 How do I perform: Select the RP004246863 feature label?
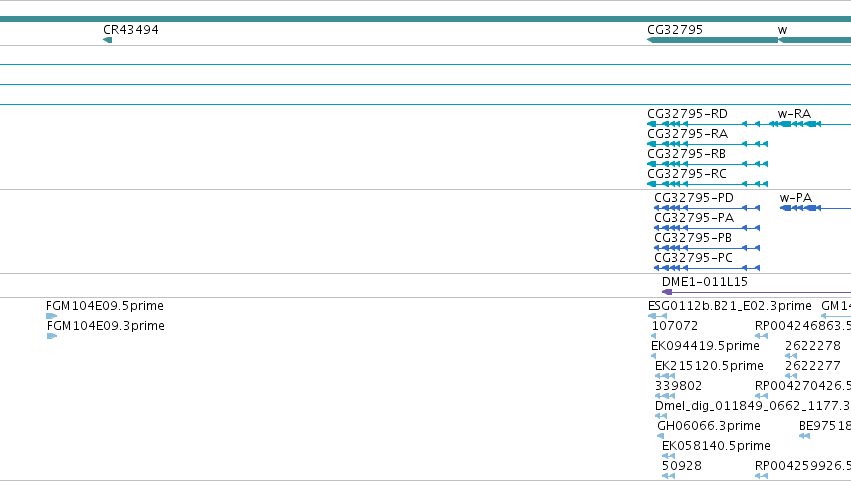(803, 326)
